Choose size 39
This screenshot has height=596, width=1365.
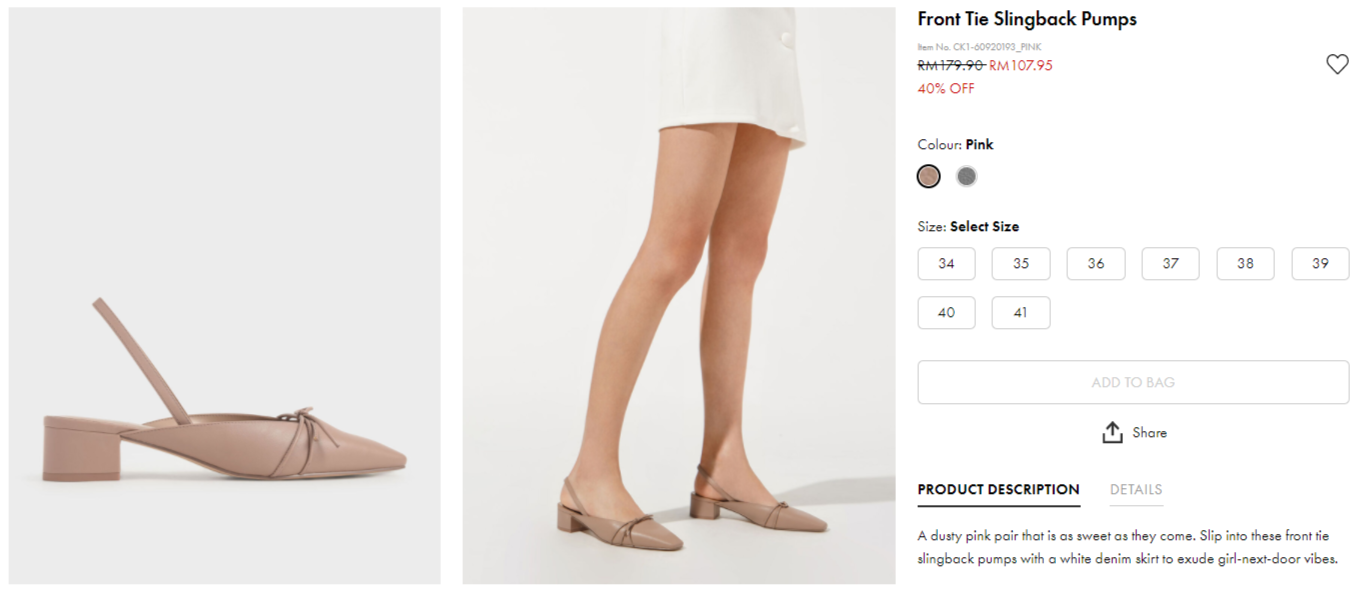pyautogui.click(x=1320, y=264)
